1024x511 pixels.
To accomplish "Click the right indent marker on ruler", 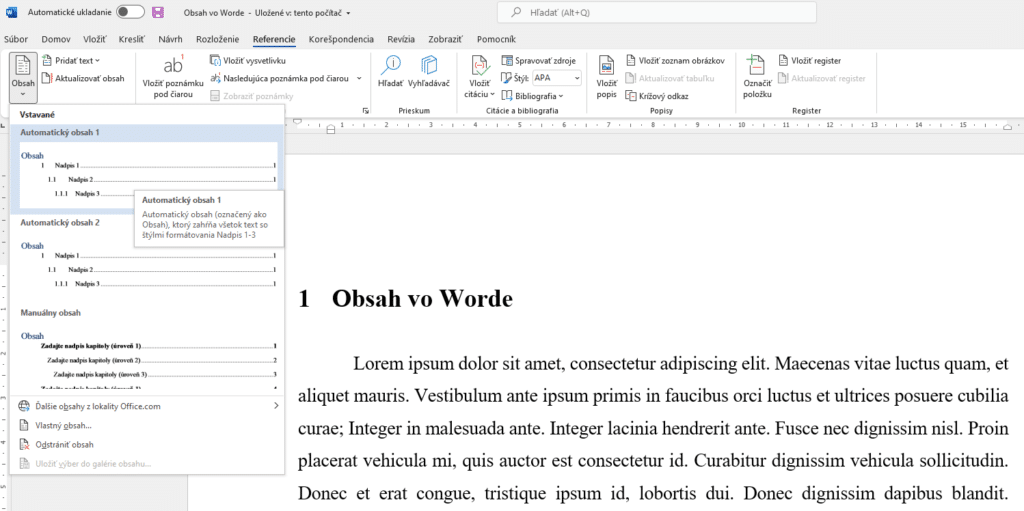I will pyautogui.click(x=1006, y=127).
